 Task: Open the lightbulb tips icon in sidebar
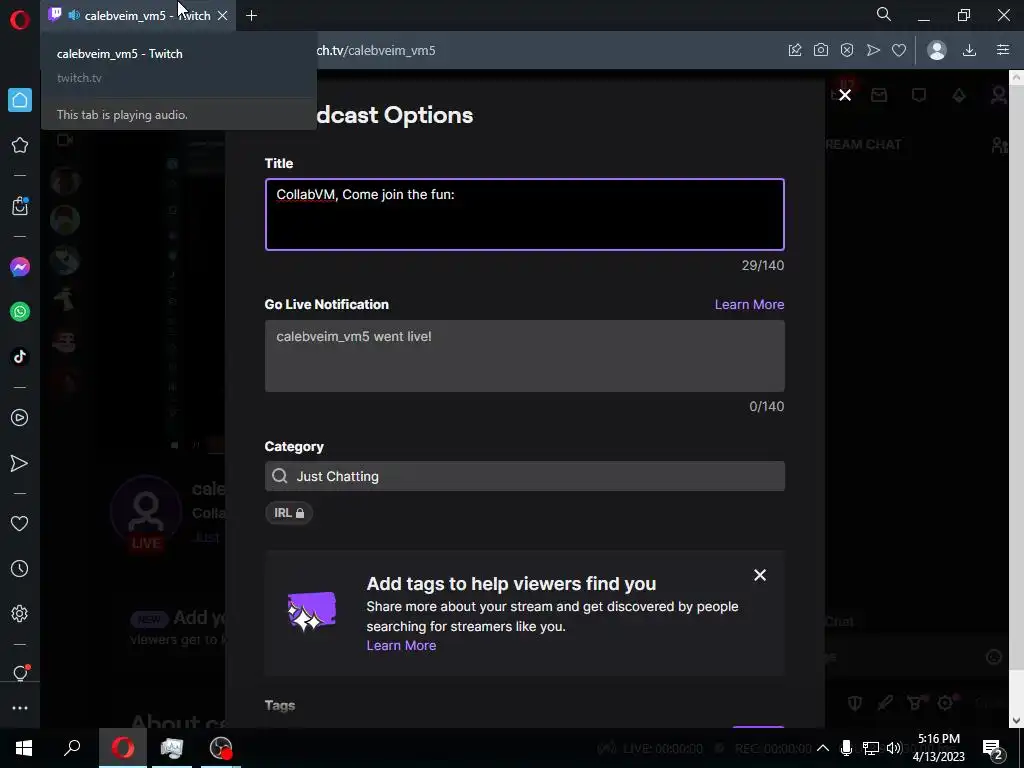tap(20, 673)
